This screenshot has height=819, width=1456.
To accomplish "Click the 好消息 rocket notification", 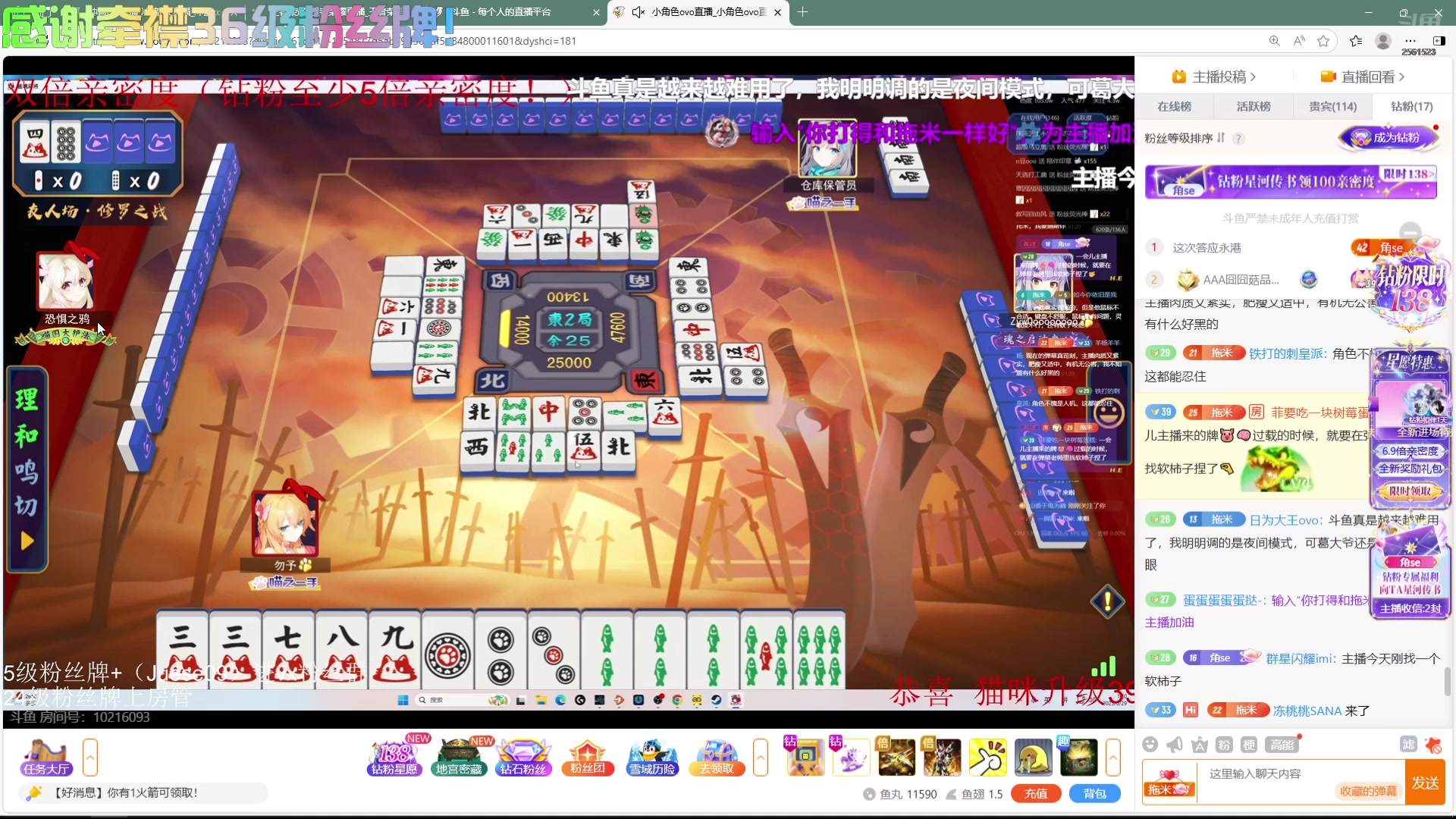I will tap(143, 793).
